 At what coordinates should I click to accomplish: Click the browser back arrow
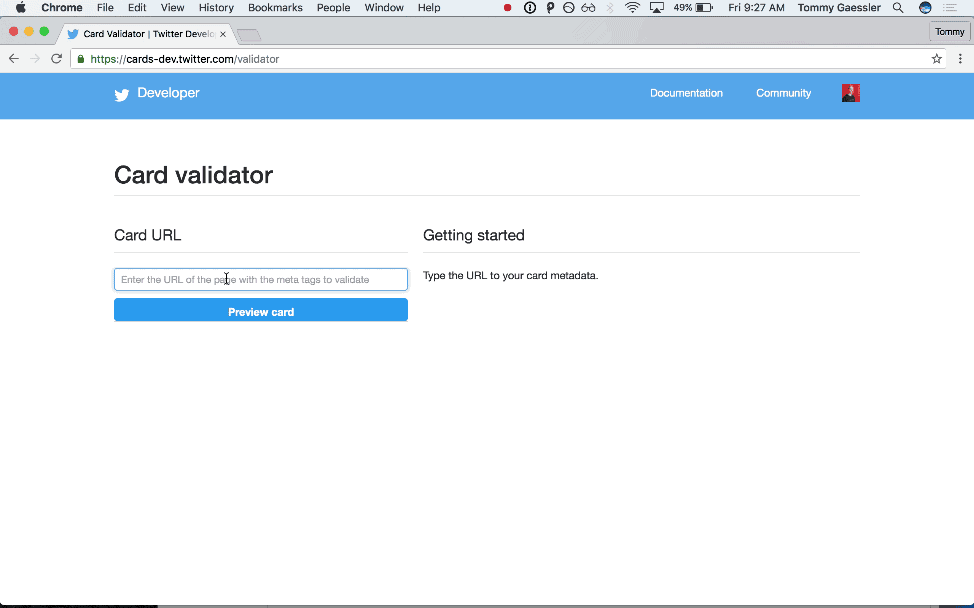[14, 59]
